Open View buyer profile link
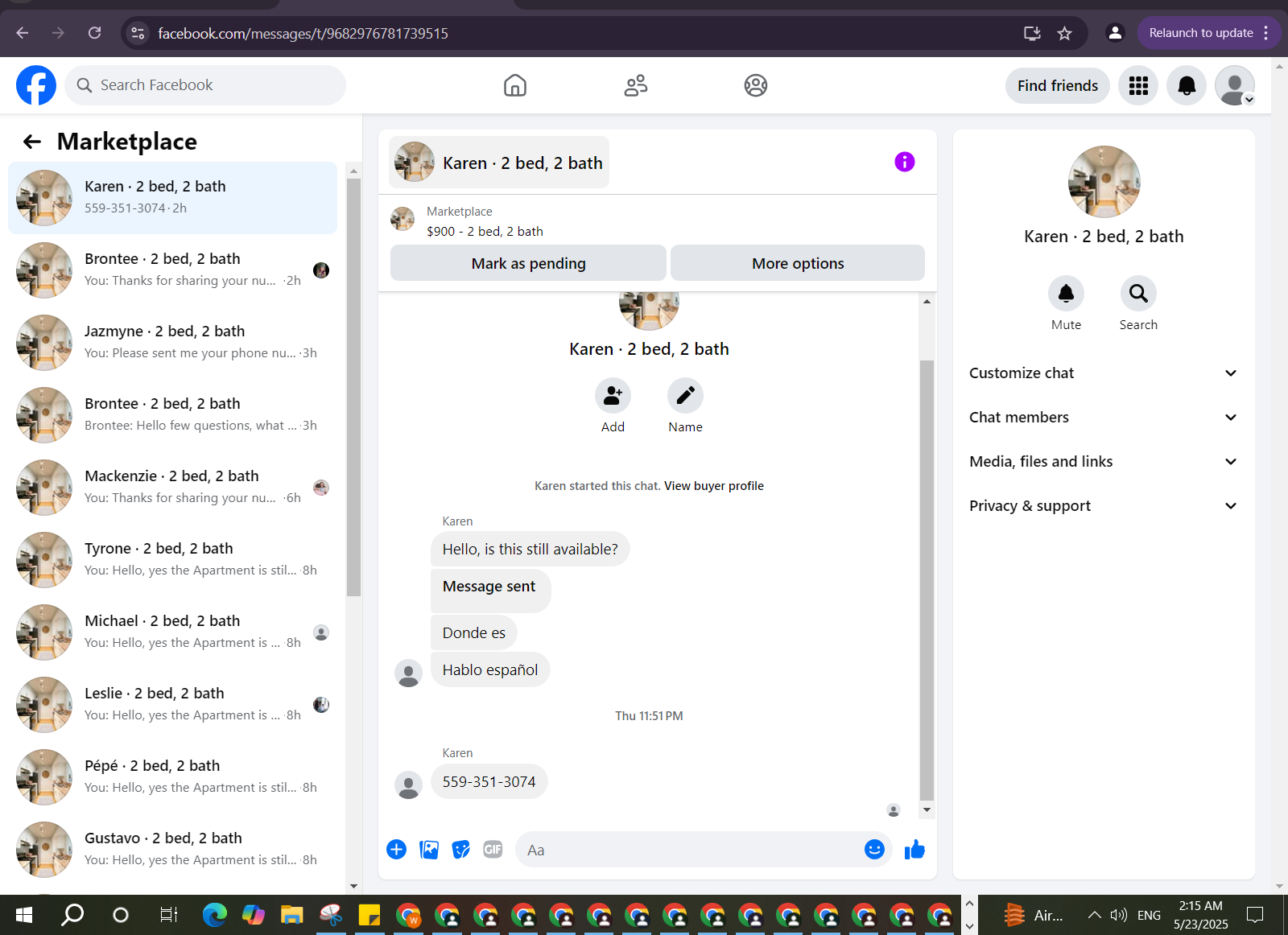The width and height of the screenshot is (1288, 935). (713, 486)
